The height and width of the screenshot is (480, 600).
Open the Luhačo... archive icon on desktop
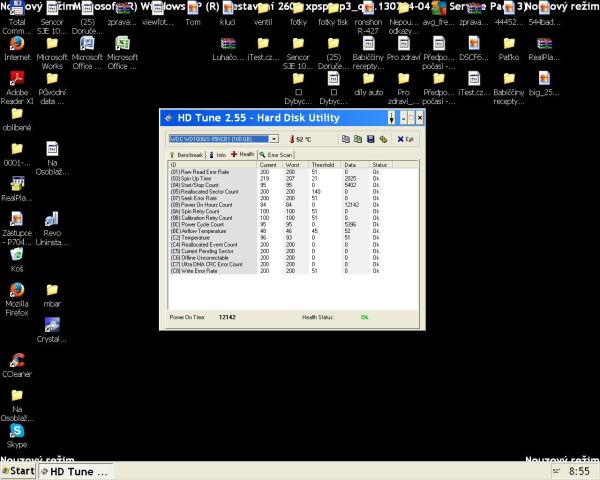(228, 49)
